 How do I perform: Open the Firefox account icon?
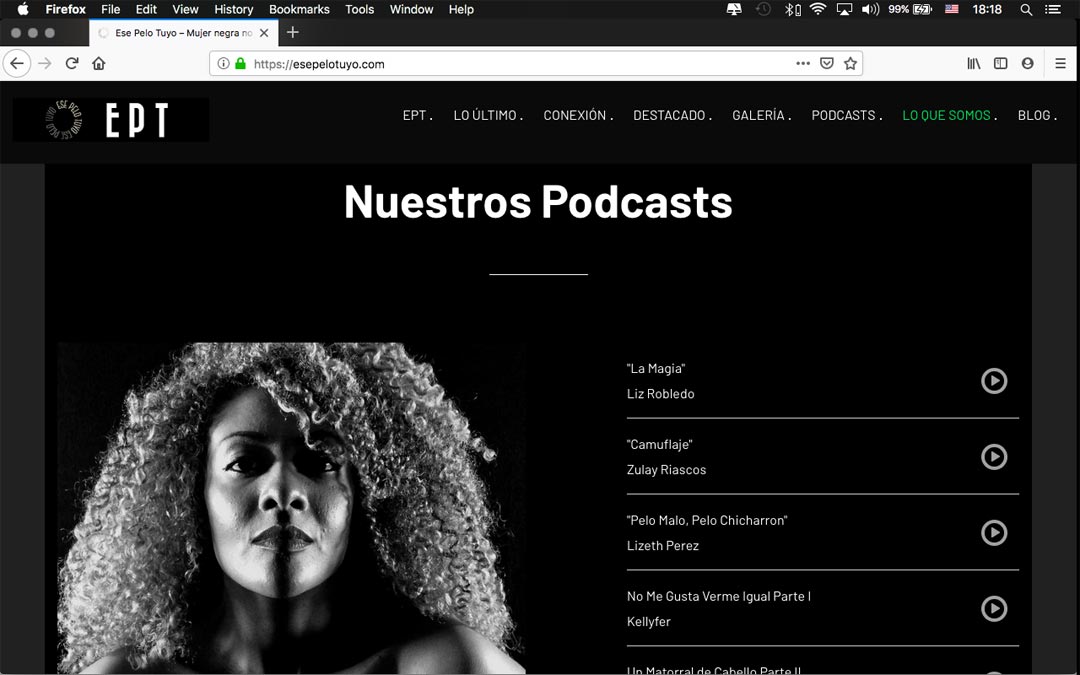pos(1027,64)
